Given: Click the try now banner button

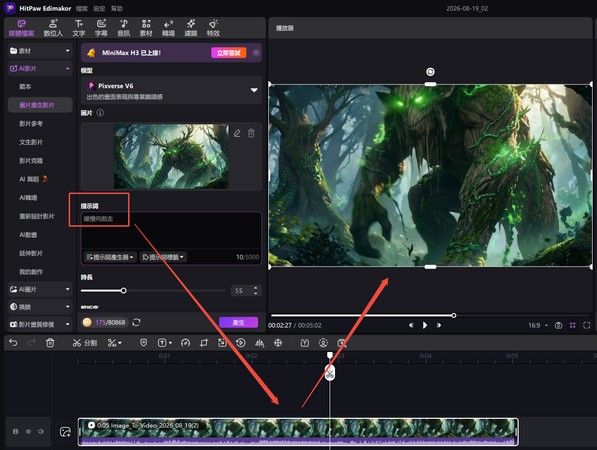Looking at the screenshot, I should click(x=229, y=53).
